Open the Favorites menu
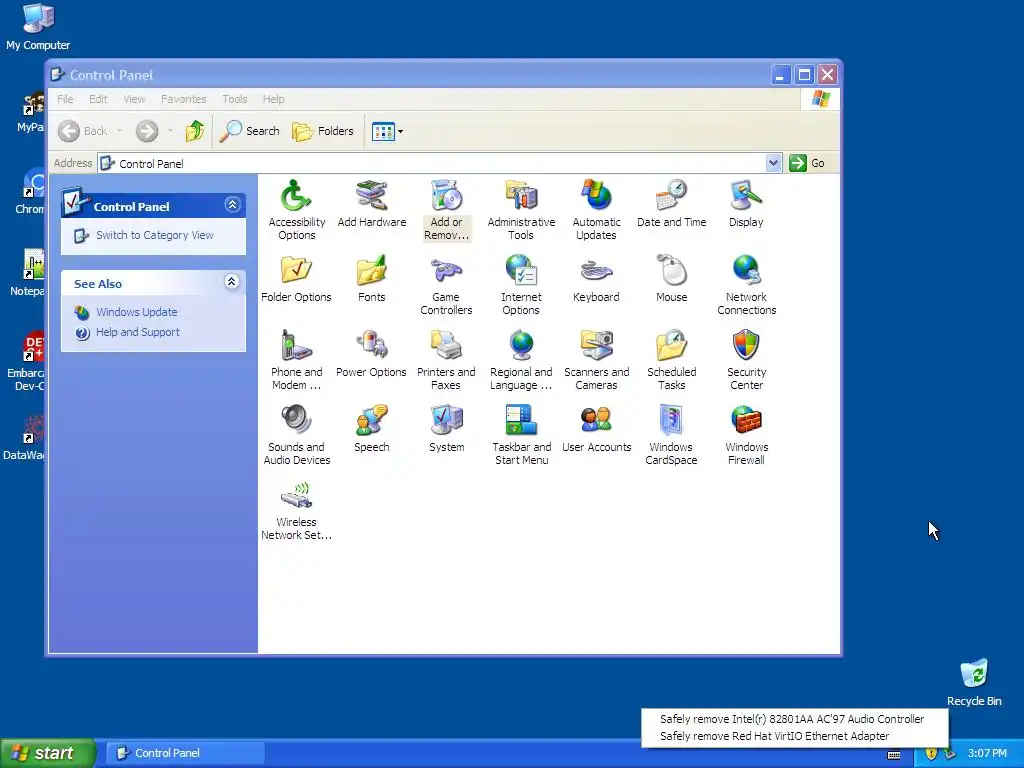This screenshot has height=768, width=1024. [x=184, y=99]
